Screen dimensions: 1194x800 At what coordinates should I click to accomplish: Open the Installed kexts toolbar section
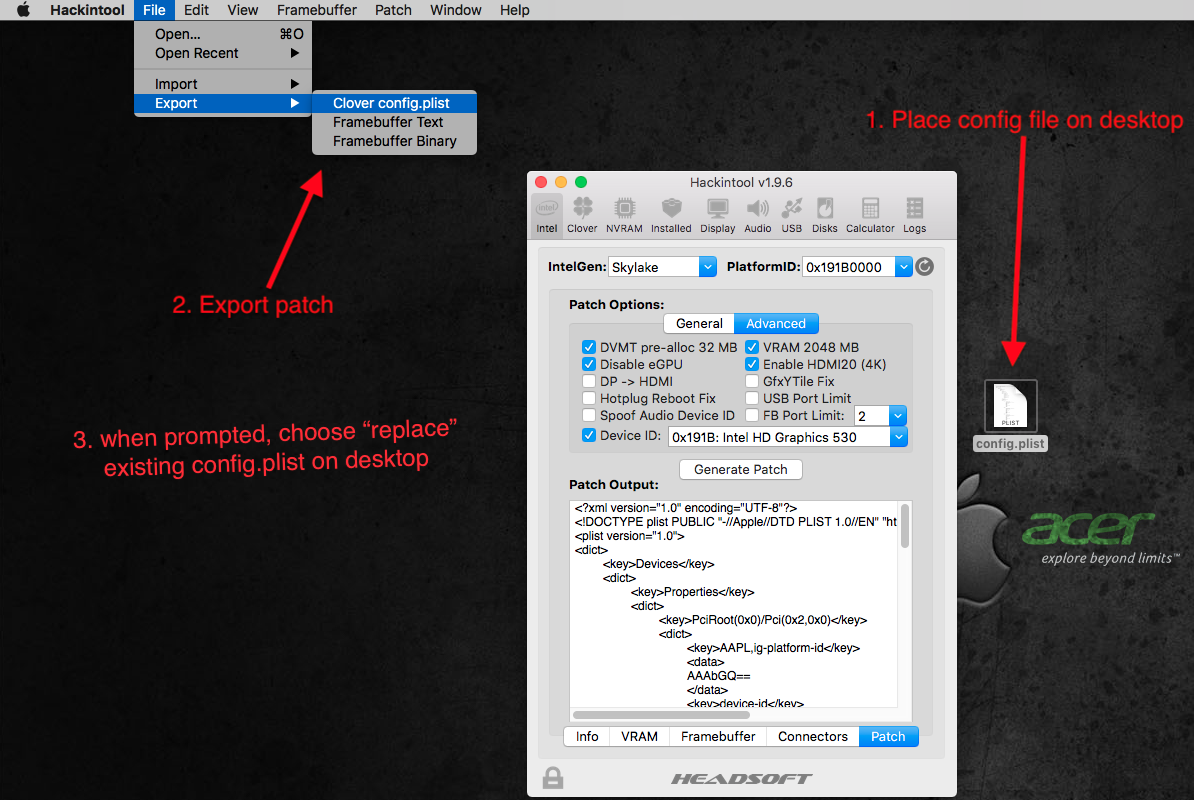click(x=671, y=215)
